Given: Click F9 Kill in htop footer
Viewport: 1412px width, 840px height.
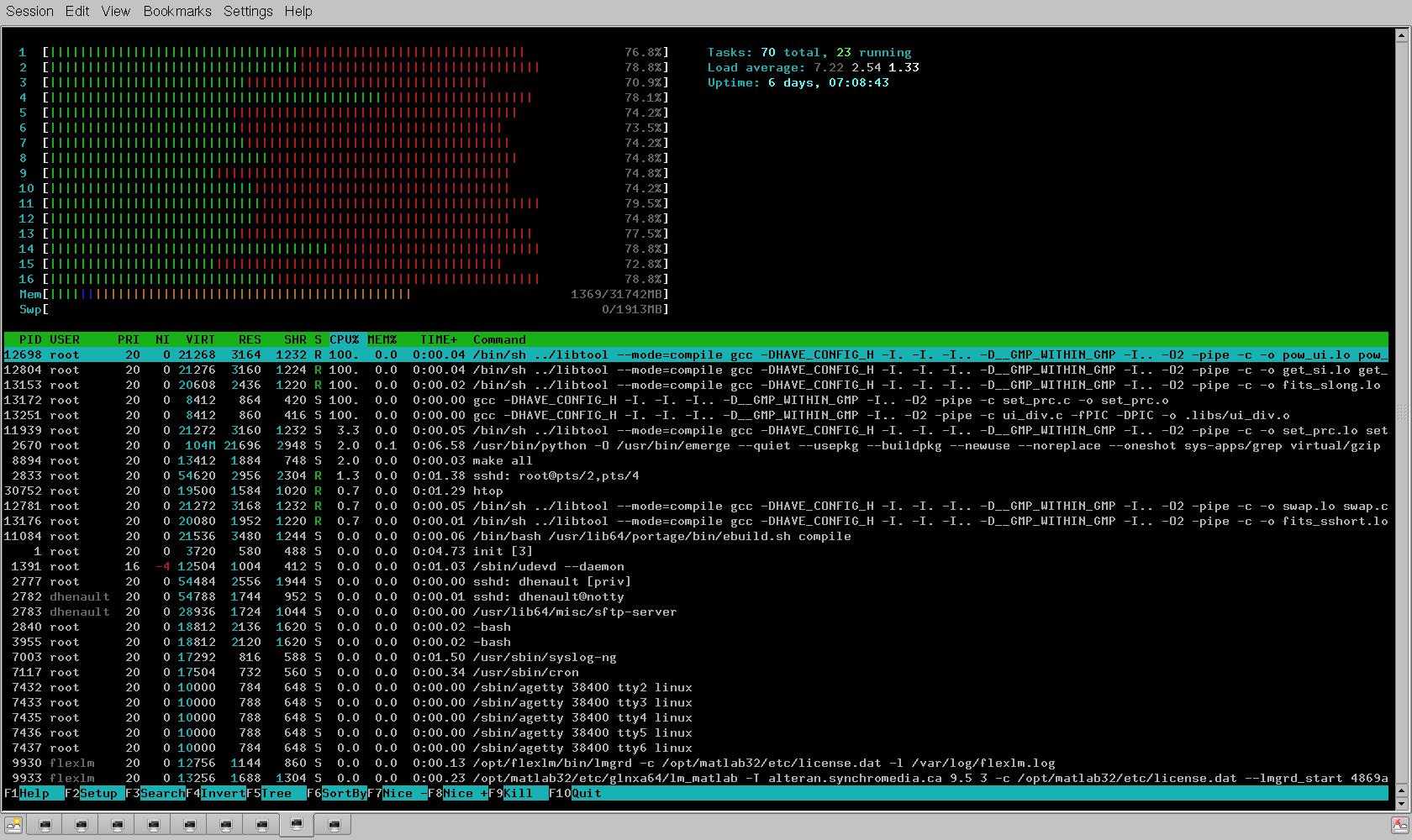Looking at the screenshot, I should tap(518, 793).
